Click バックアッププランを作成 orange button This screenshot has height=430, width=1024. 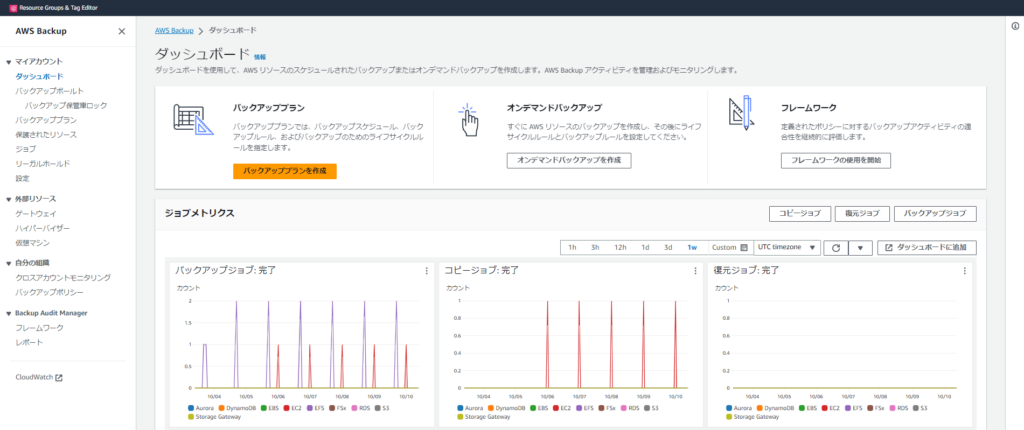[285, 171]
